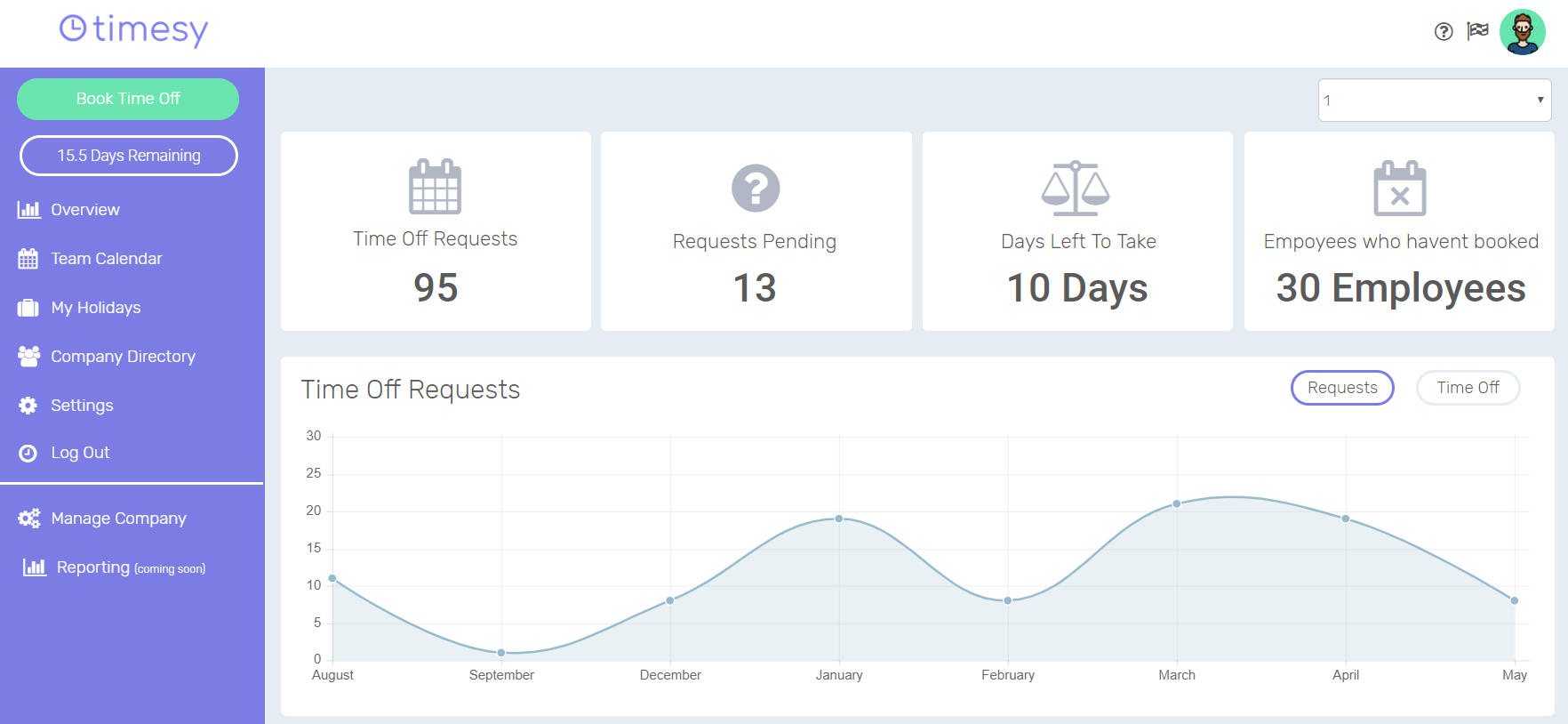Toggle chart to Time Off view
This screenshot has height=724, width=1568.
1468,388
